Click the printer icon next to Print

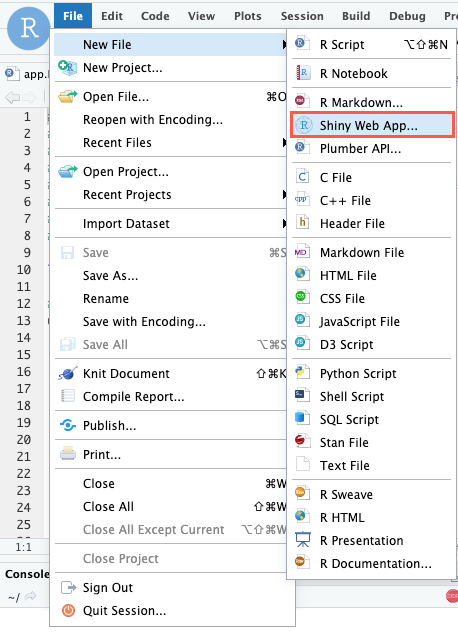(x=68, y=454)
